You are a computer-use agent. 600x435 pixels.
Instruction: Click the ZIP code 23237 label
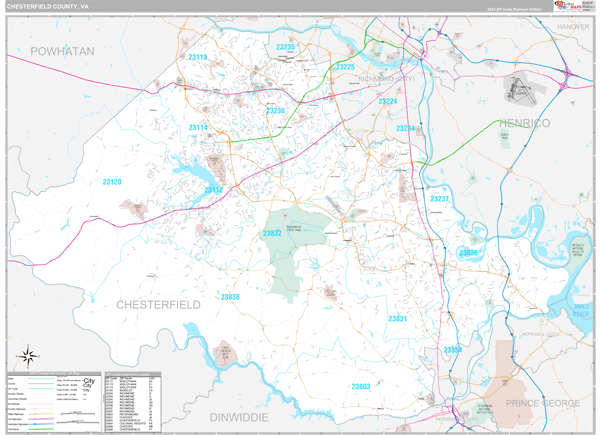click(x=440, y=199)
